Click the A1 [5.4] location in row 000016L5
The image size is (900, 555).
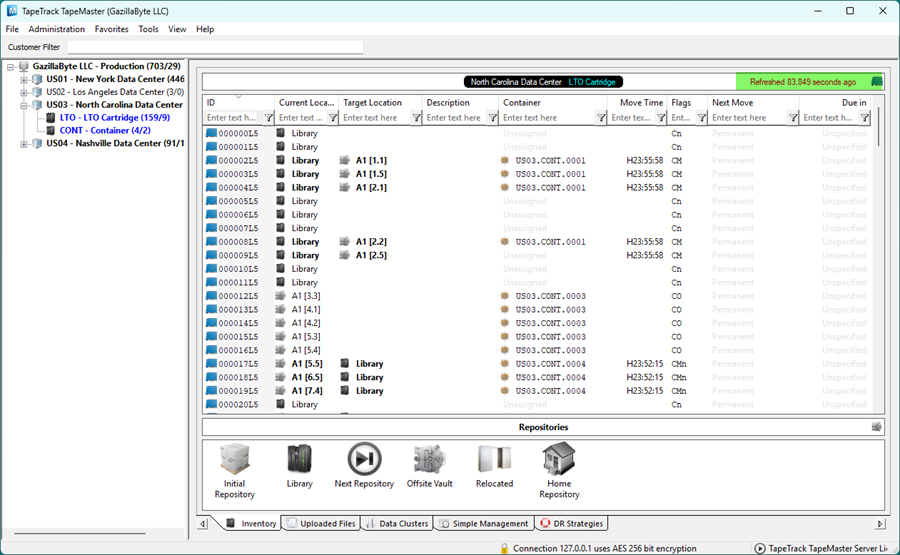(306, 350)
